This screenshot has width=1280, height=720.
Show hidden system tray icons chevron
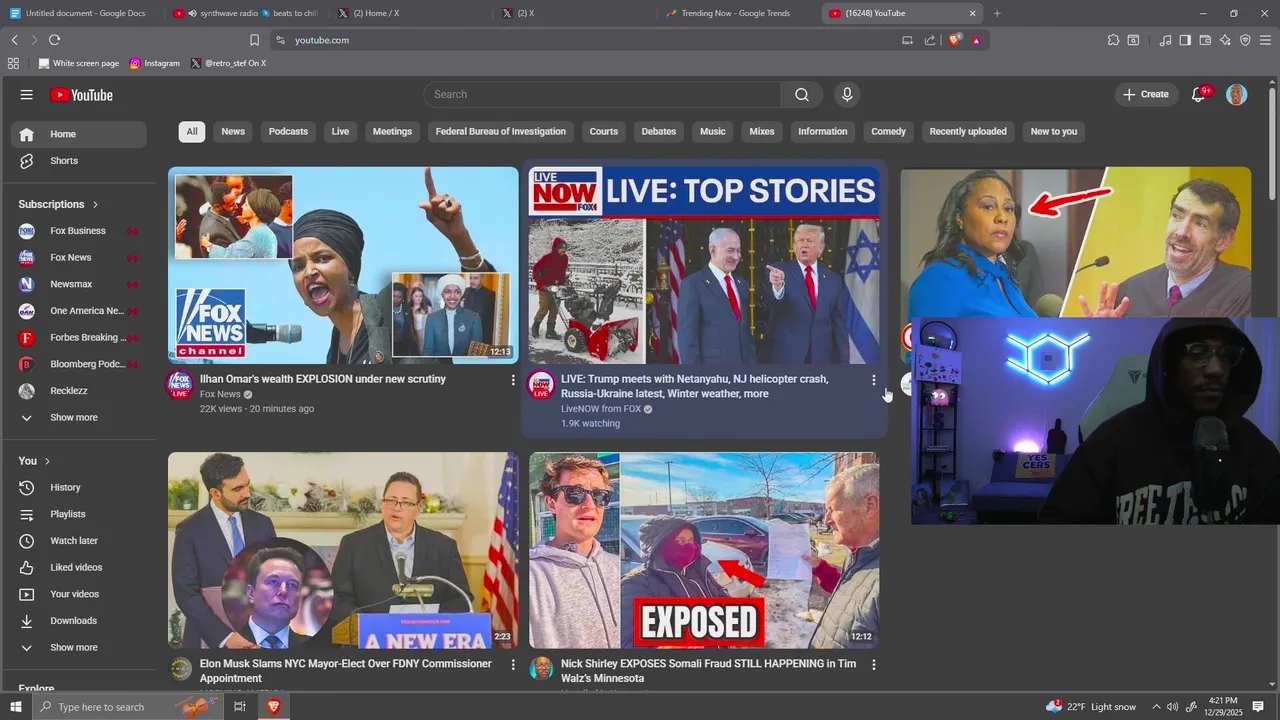click(1156, 707)
